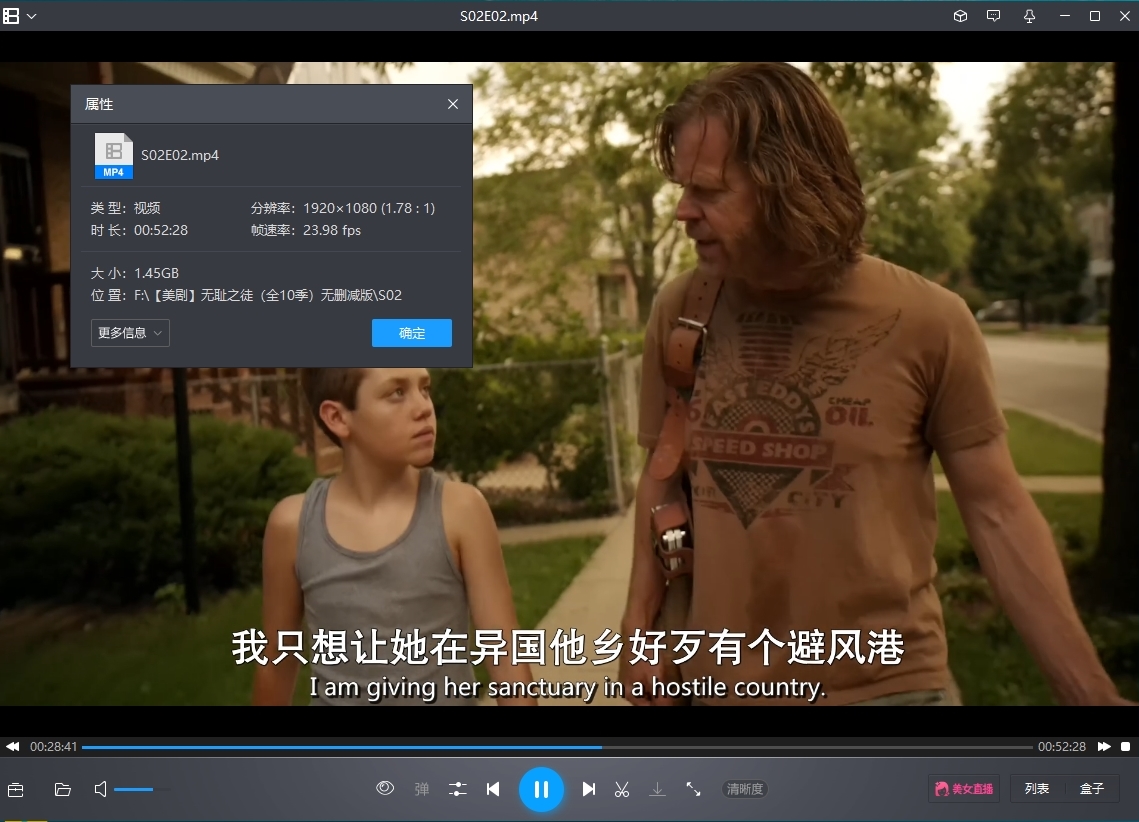Screen dimensions: 1139x822
Task: Open the feedback message icon in the title bar
Action: click(x=994, y=16)
